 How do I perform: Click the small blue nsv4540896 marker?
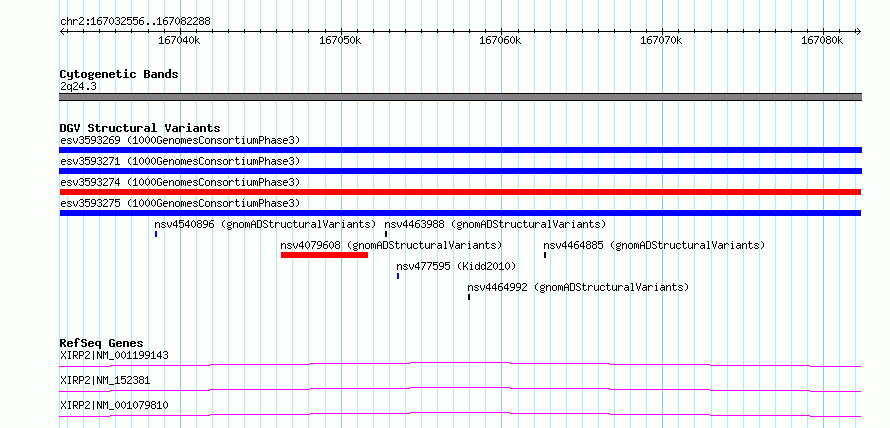click(156, 234)
